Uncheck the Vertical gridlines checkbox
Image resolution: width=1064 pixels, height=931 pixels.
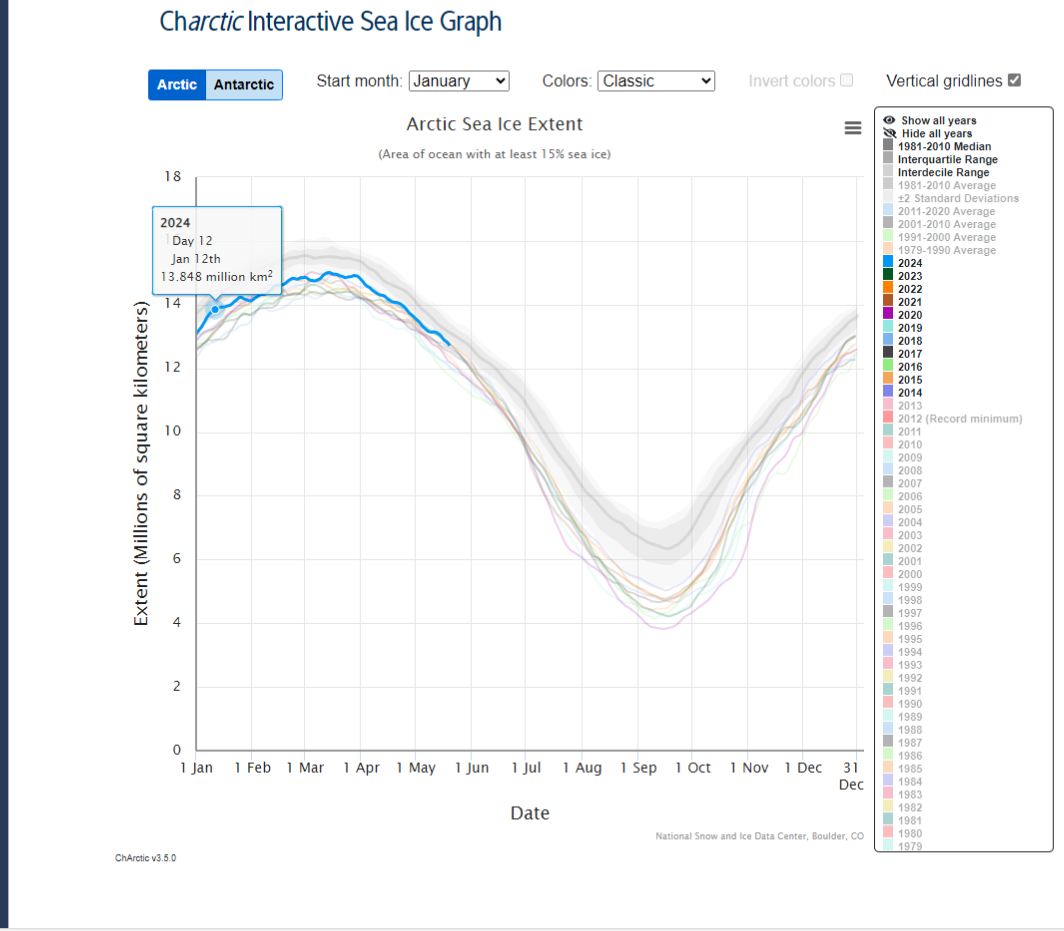(x=1014, y=80)
